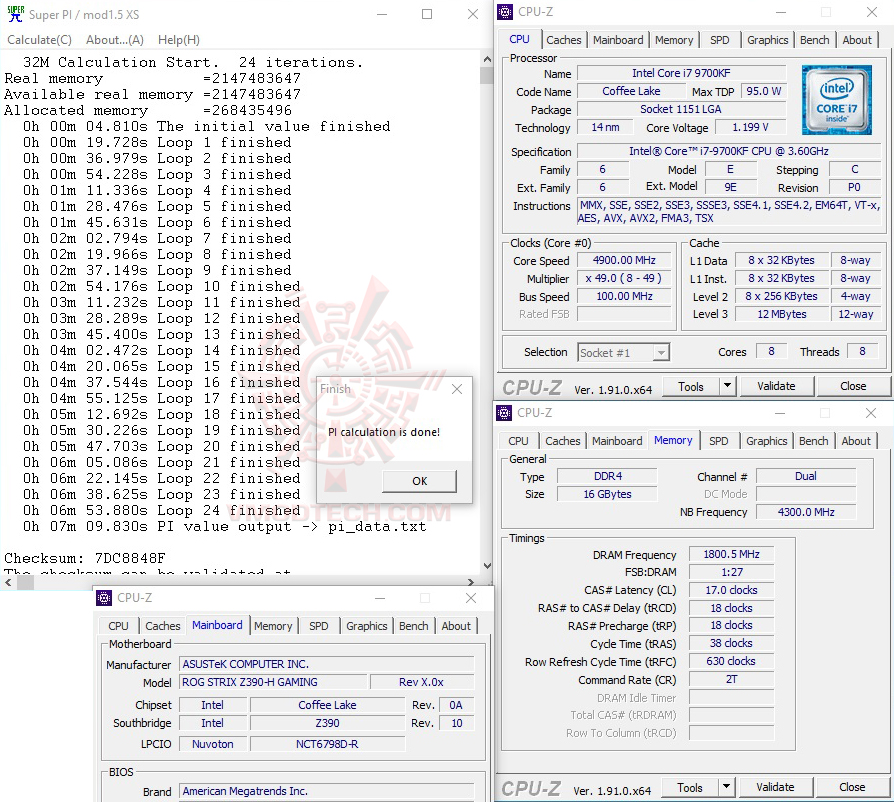
Task: Switch to Caches tab in top CPU-Z window
Action: [x=563, y=40]
